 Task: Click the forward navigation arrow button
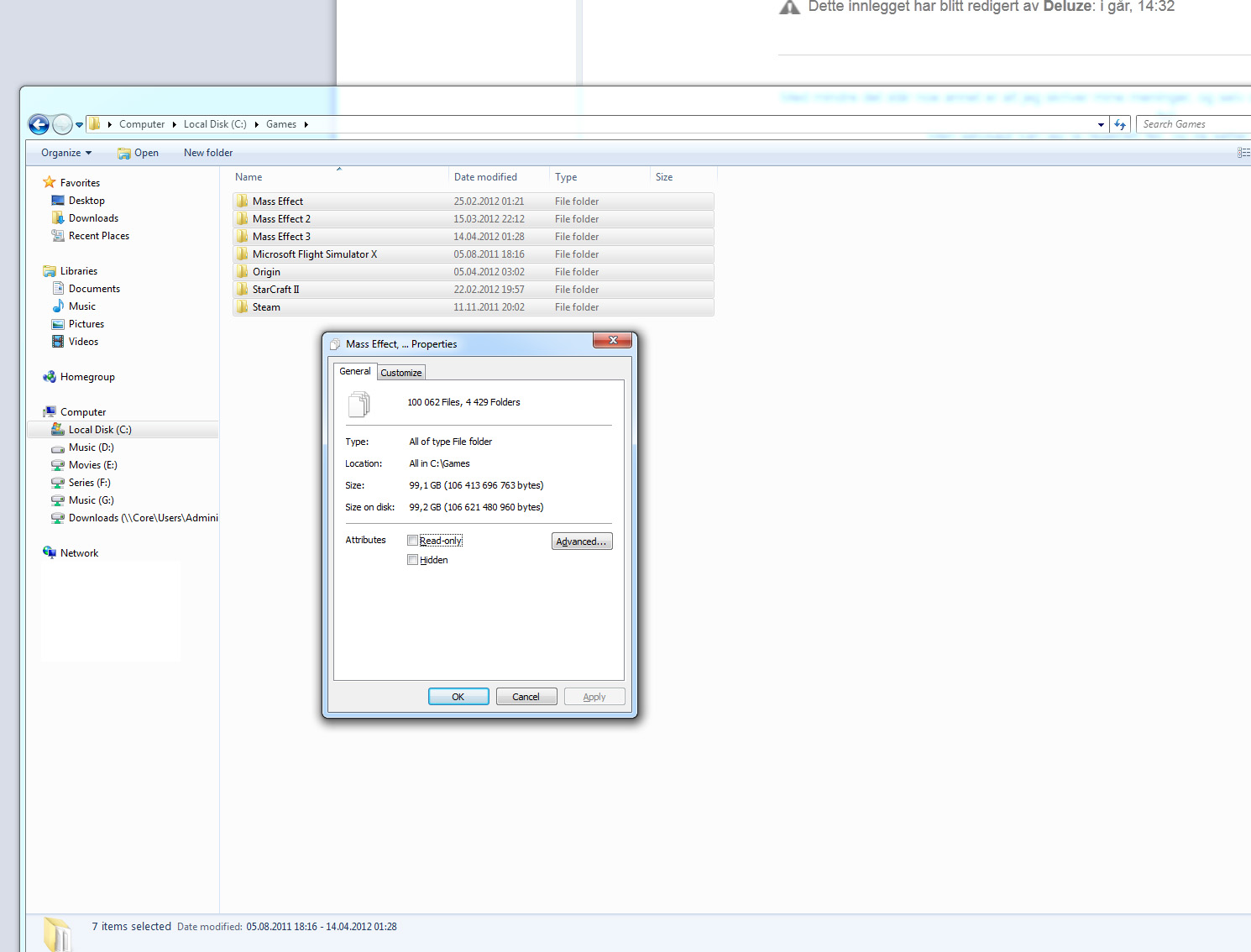pos(62,124)
